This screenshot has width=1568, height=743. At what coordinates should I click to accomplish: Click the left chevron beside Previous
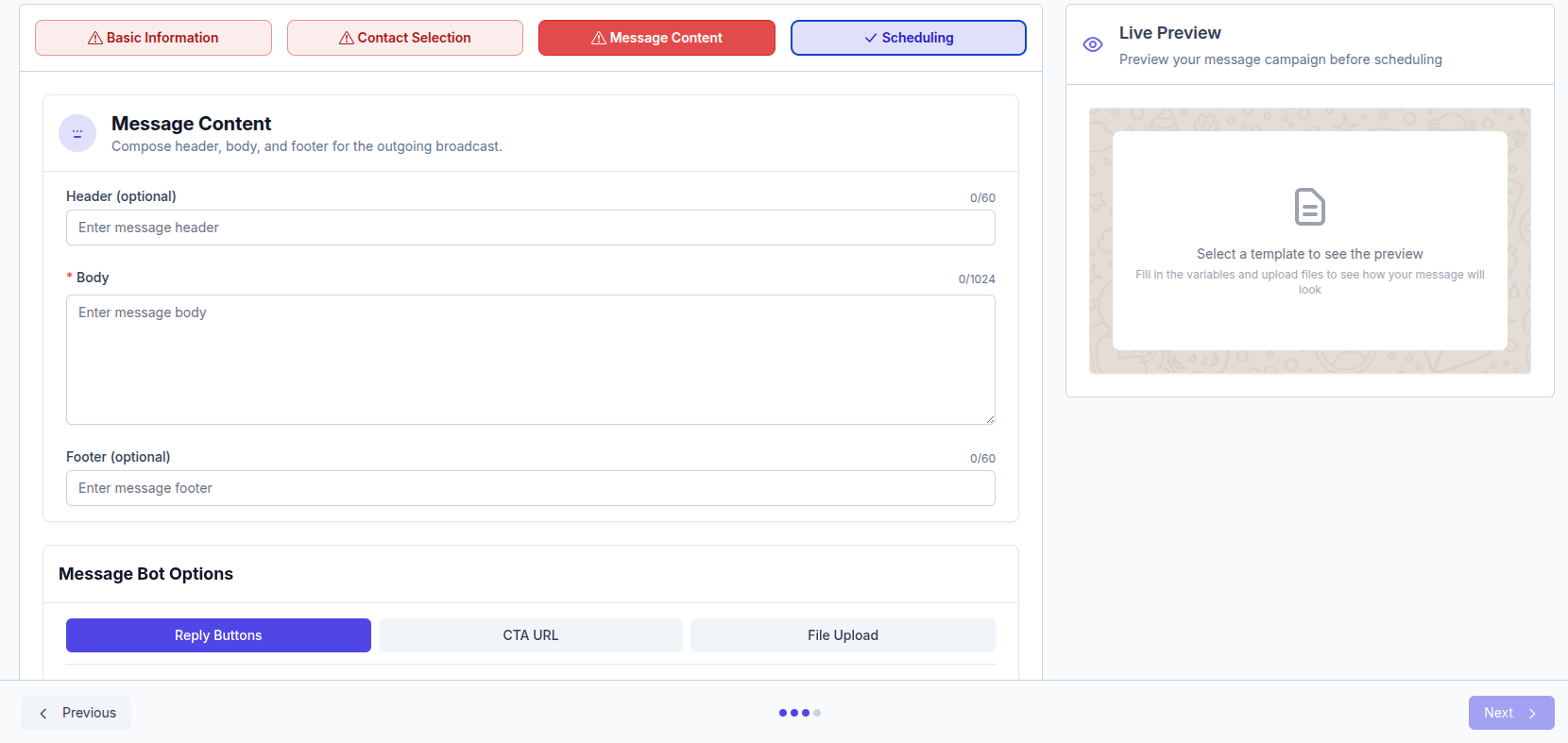(x=43, y=714)
